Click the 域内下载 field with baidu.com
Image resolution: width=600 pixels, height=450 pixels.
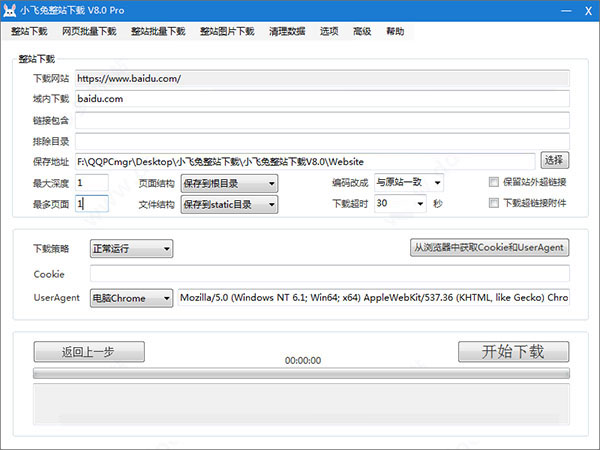[x=322, y=99]
